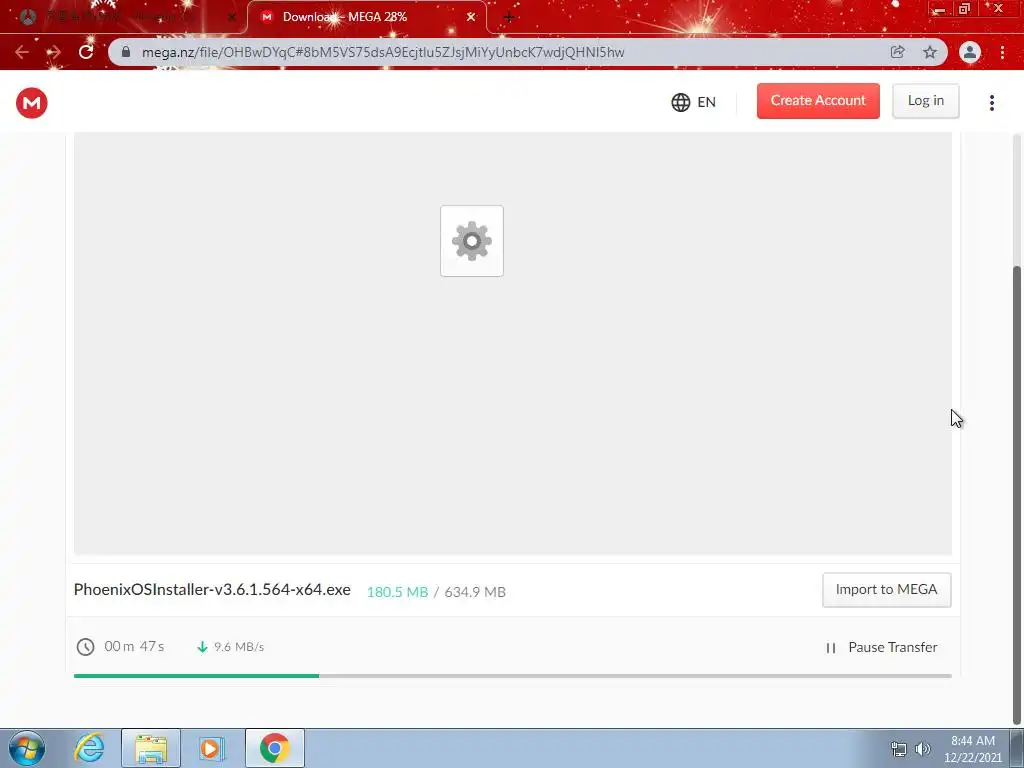The width and height of the screenshot is (1024, 768).
Task: Click the 634.9 MB total size
Action: pos(475,592)
